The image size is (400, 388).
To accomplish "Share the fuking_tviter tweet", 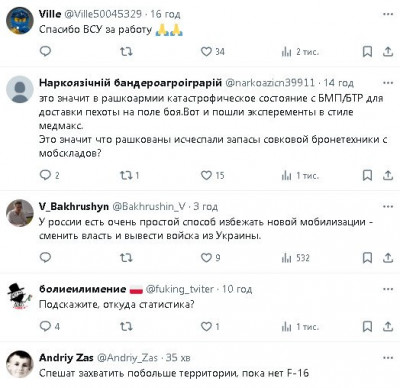I will click(x=388, y=326).
